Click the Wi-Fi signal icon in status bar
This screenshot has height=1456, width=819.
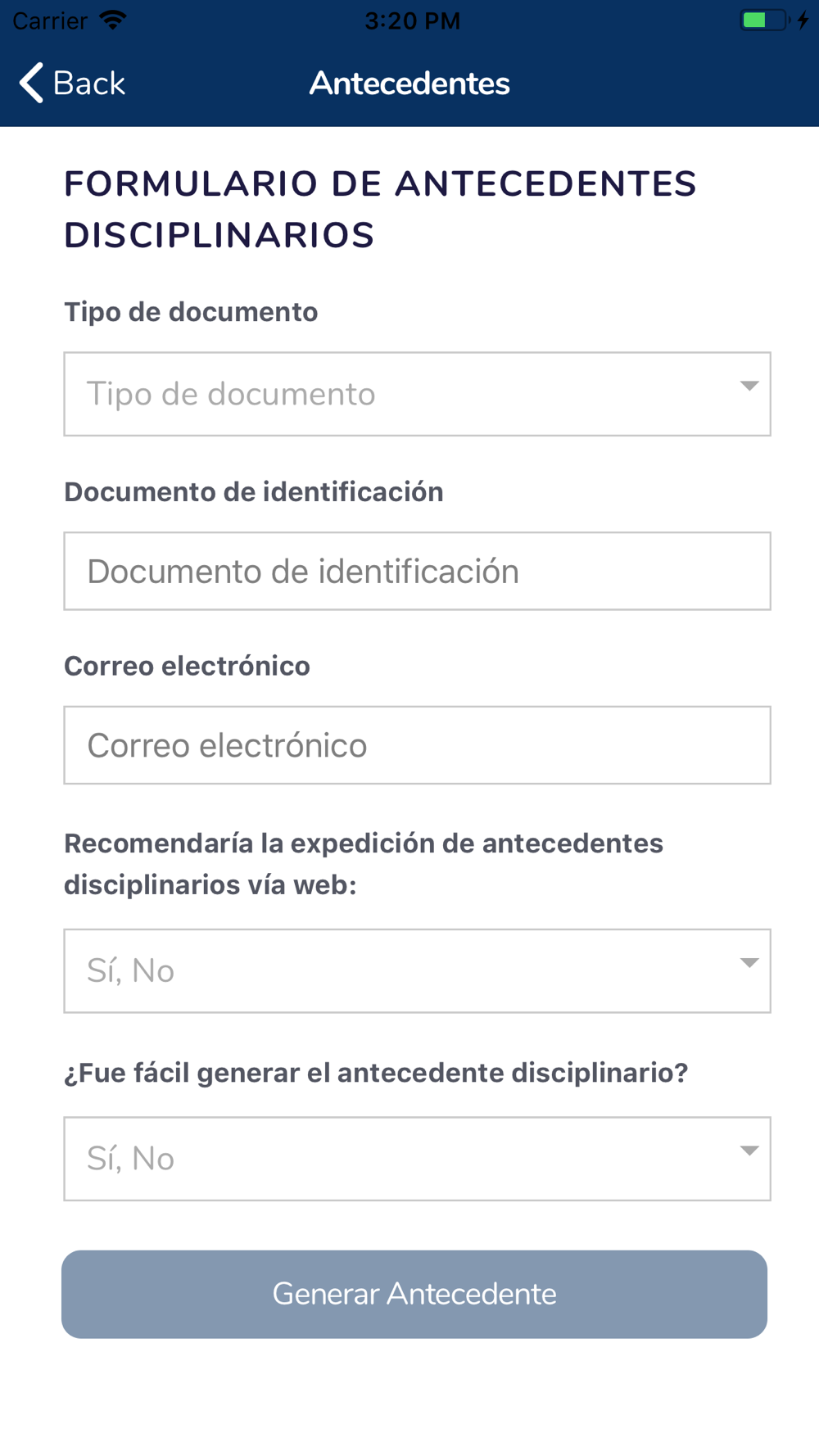[x=113, y=20]
